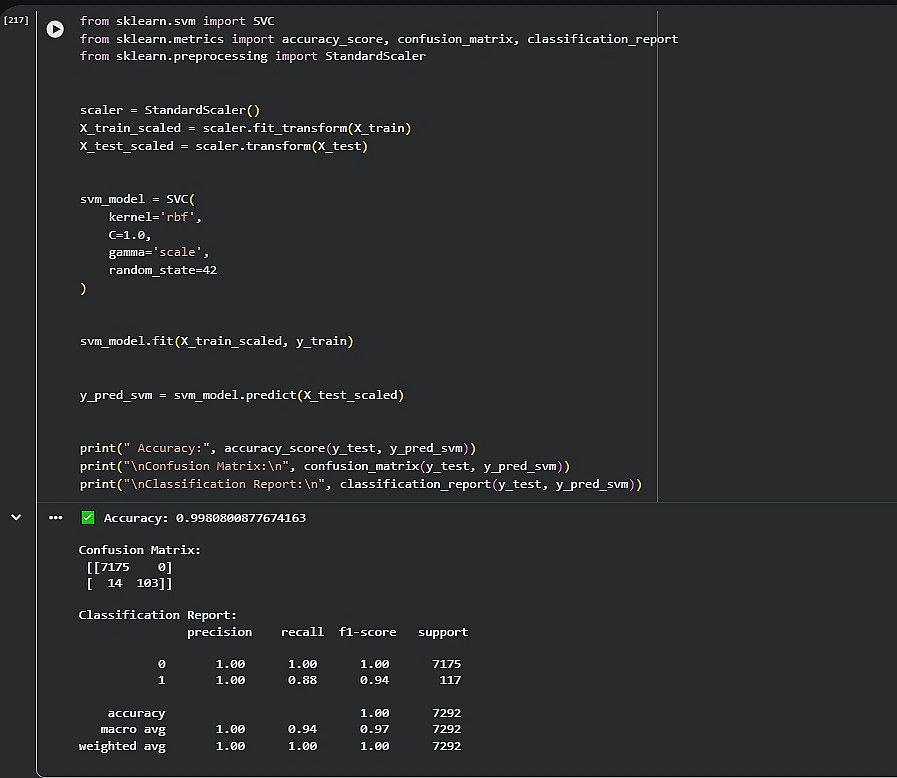897x778 pixels.
Task: Click the [217] execution count label
Action: pos(16,20)
